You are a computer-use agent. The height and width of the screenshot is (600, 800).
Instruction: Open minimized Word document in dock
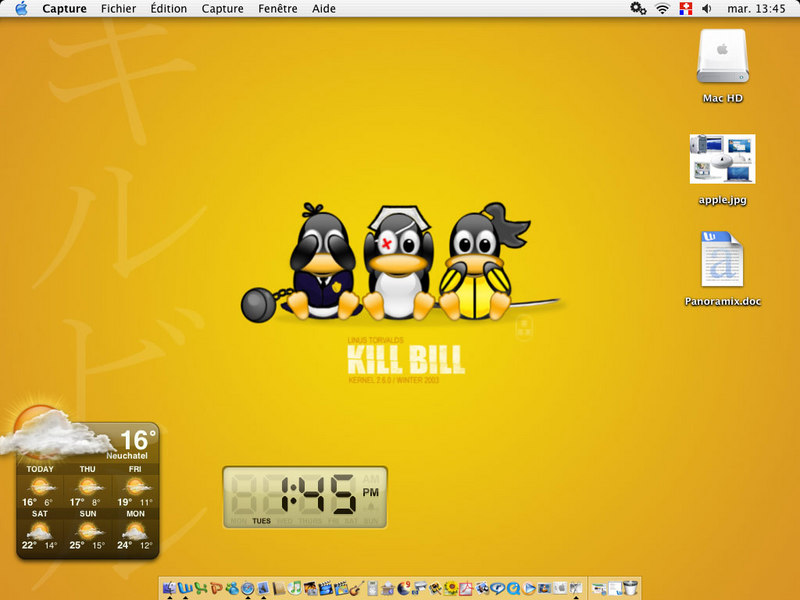[x=614, y=588]
